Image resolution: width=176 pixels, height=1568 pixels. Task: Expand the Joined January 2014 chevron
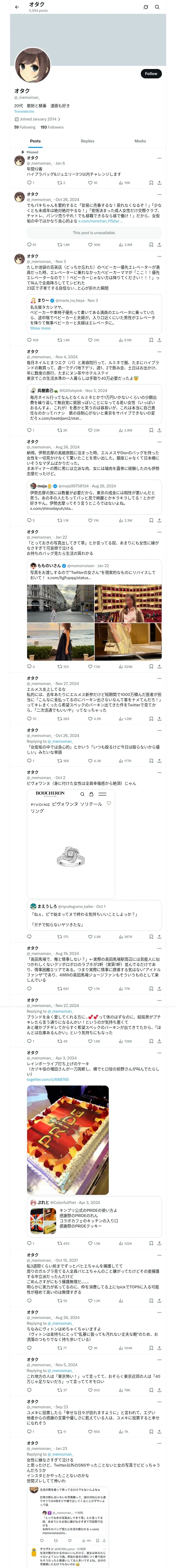[59, 119]
